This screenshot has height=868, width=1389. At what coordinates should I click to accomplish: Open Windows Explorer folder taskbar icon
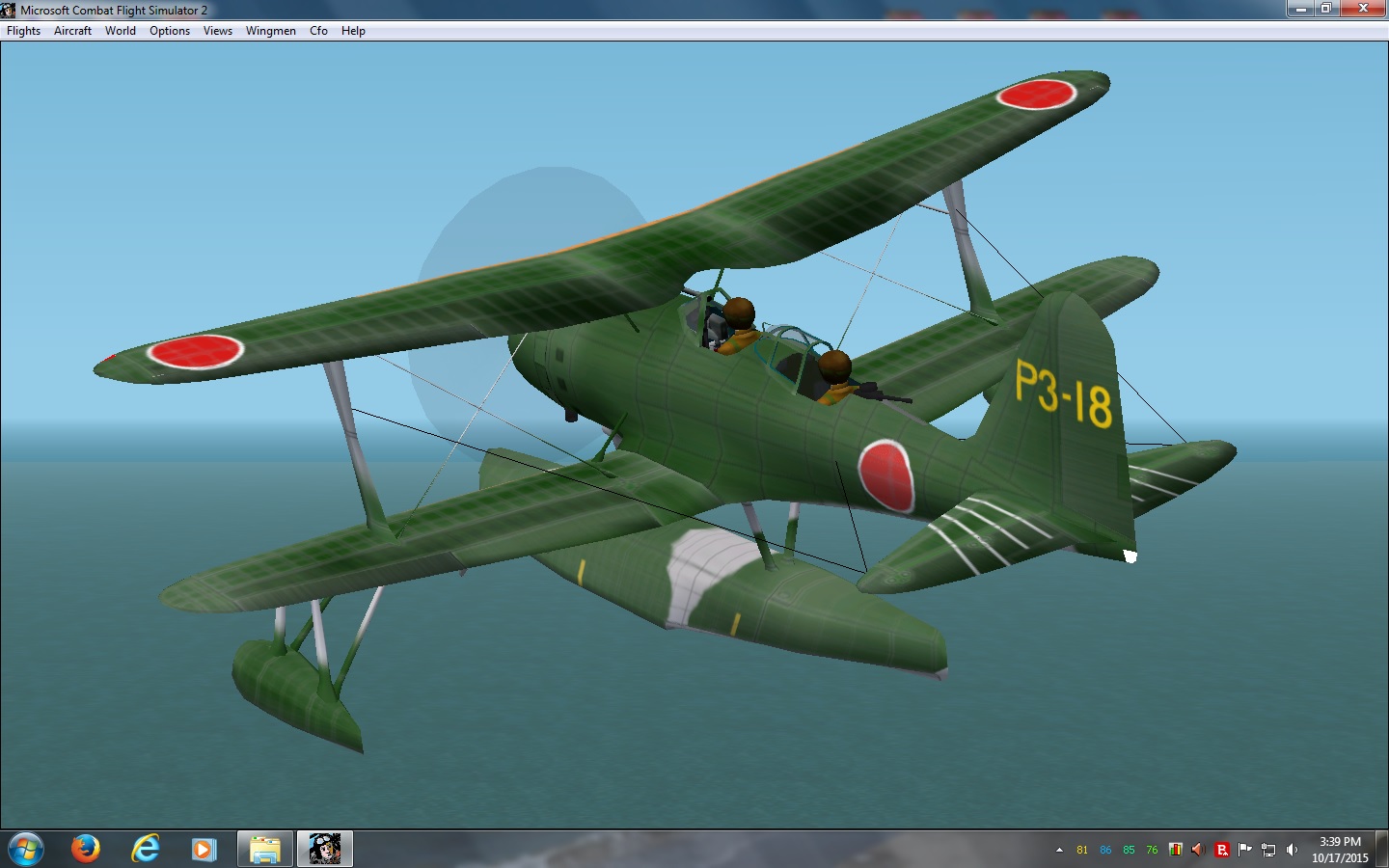coord(264,849)
